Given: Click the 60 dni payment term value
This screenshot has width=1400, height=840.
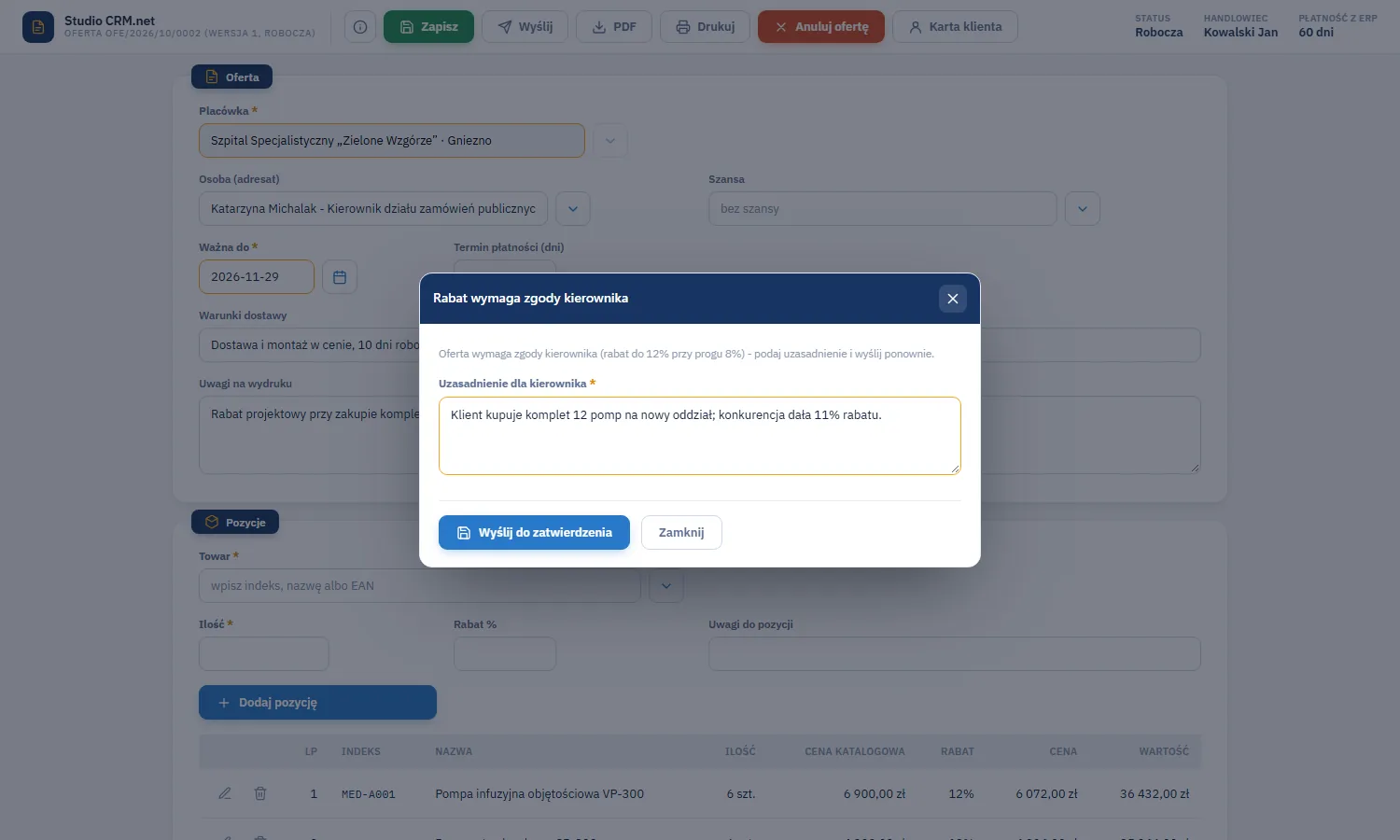Looking at the screenshot, I should 1316,33.
